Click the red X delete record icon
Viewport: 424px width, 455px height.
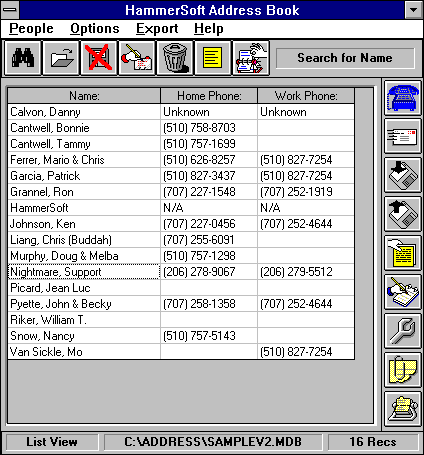99,58
